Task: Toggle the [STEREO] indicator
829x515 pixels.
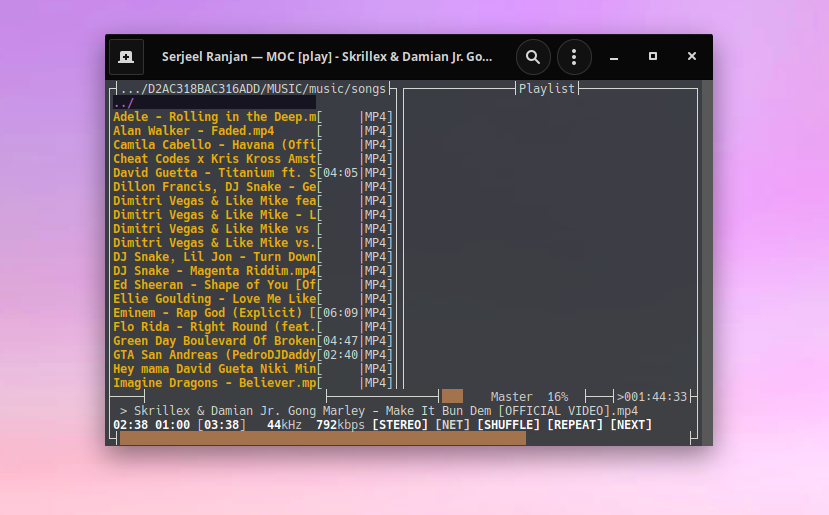Action: (x=400, y=425)
